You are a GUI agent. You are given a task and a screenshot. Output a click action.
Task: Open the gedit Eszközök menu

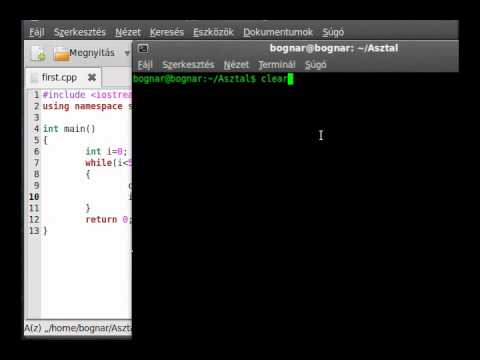tap(213, 32)
